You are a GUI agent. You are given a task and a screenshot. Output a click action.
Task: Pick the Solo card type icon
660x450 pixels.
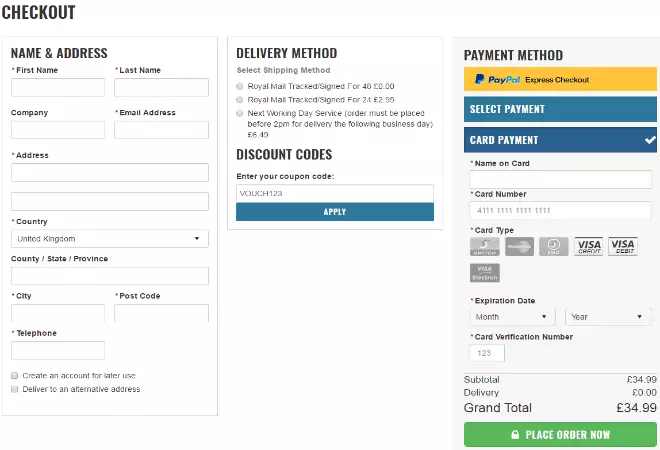554,246
